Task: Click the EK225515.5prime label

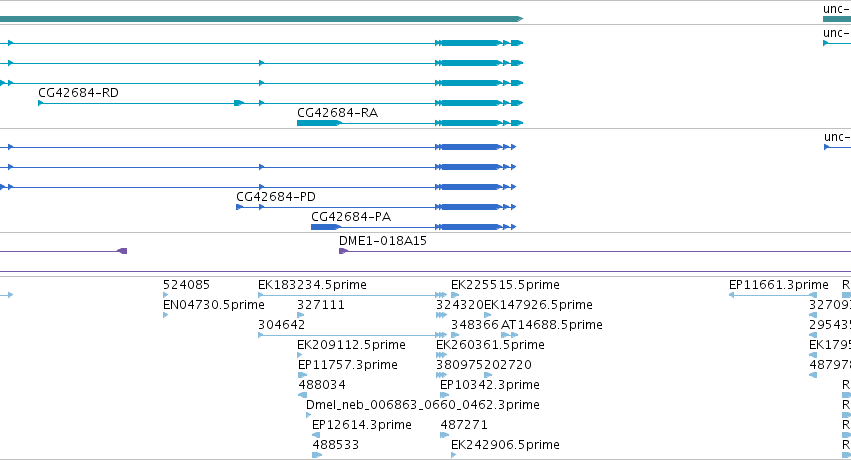Action: tap(505, 285)
